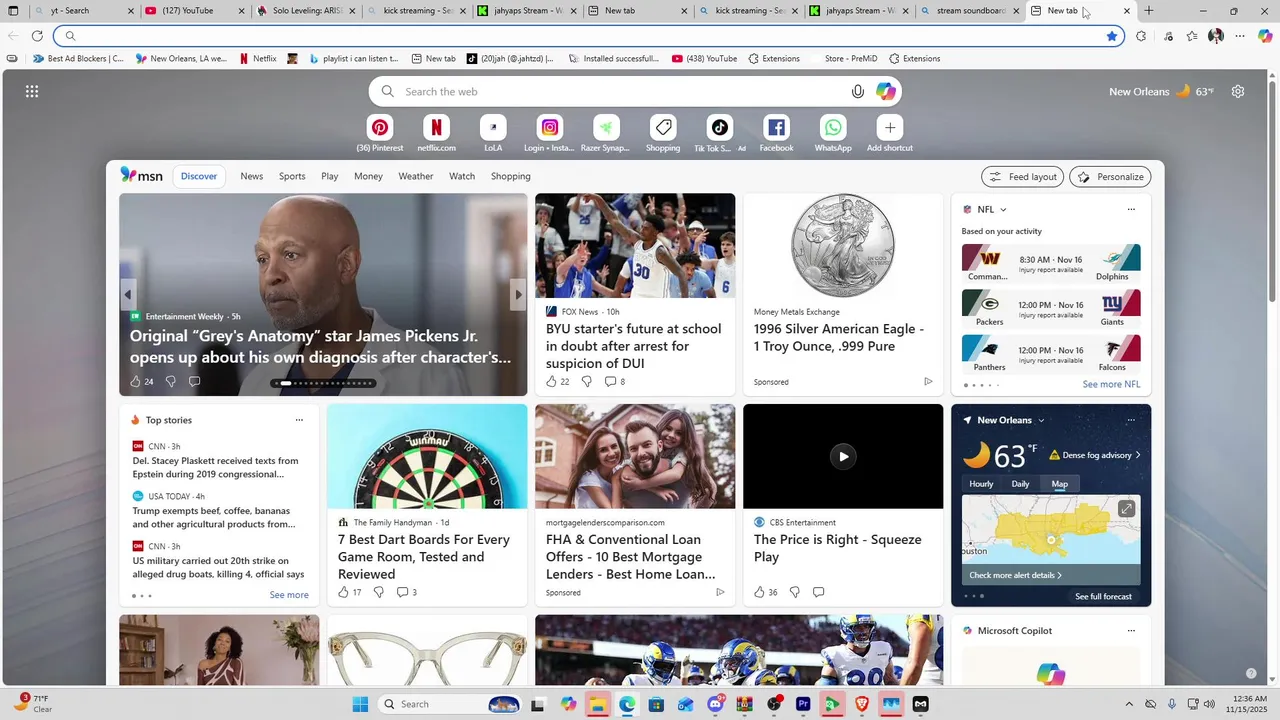1280x720 pixels.
Task: Reload the page with the refresh icon
Action: click(x=37, y=36)
